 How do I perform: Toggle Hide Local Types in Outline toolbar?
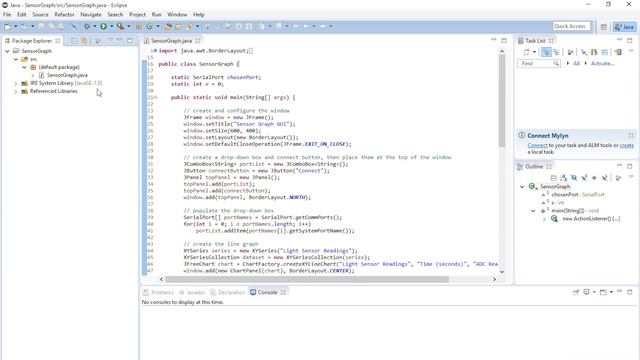604,178
